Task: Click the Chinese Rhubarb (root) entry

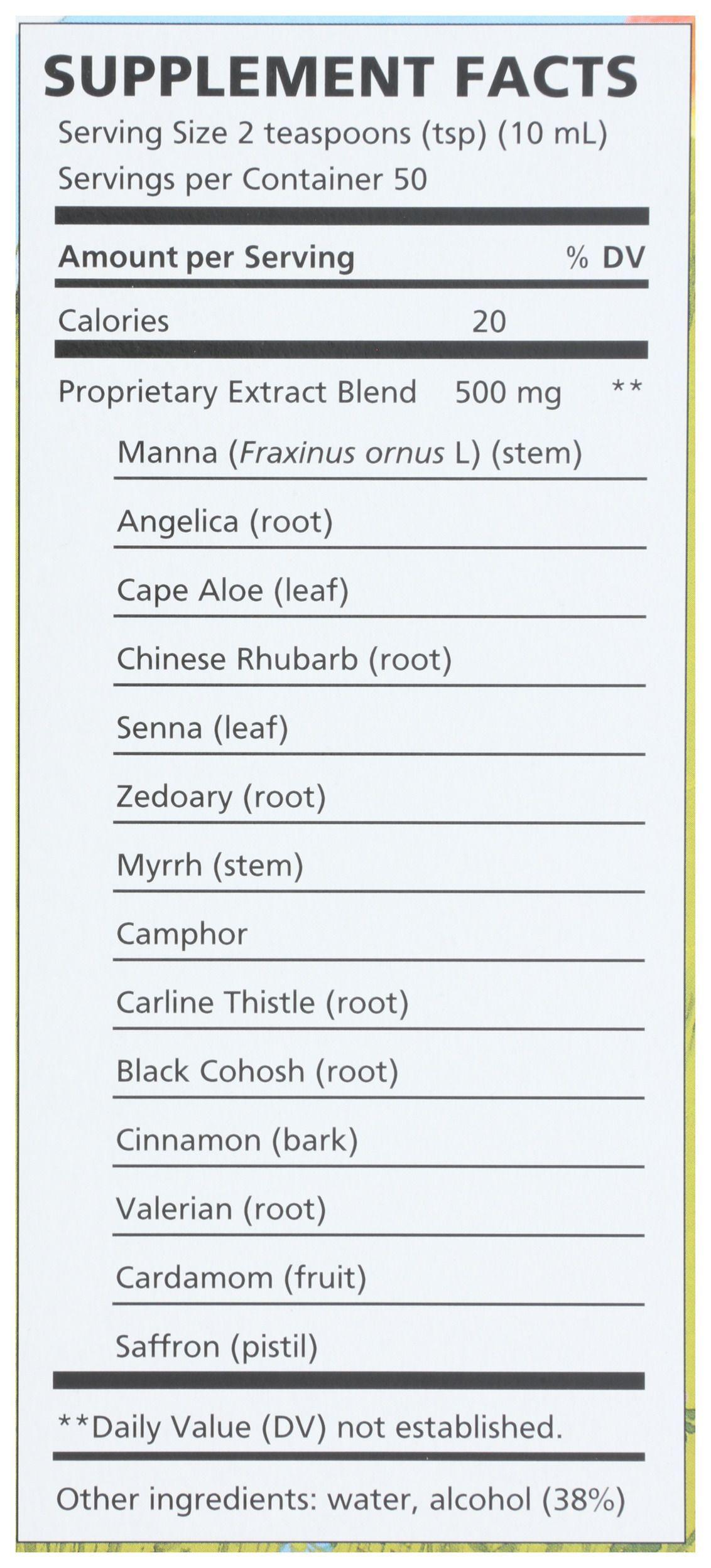Action: point(284,659)
